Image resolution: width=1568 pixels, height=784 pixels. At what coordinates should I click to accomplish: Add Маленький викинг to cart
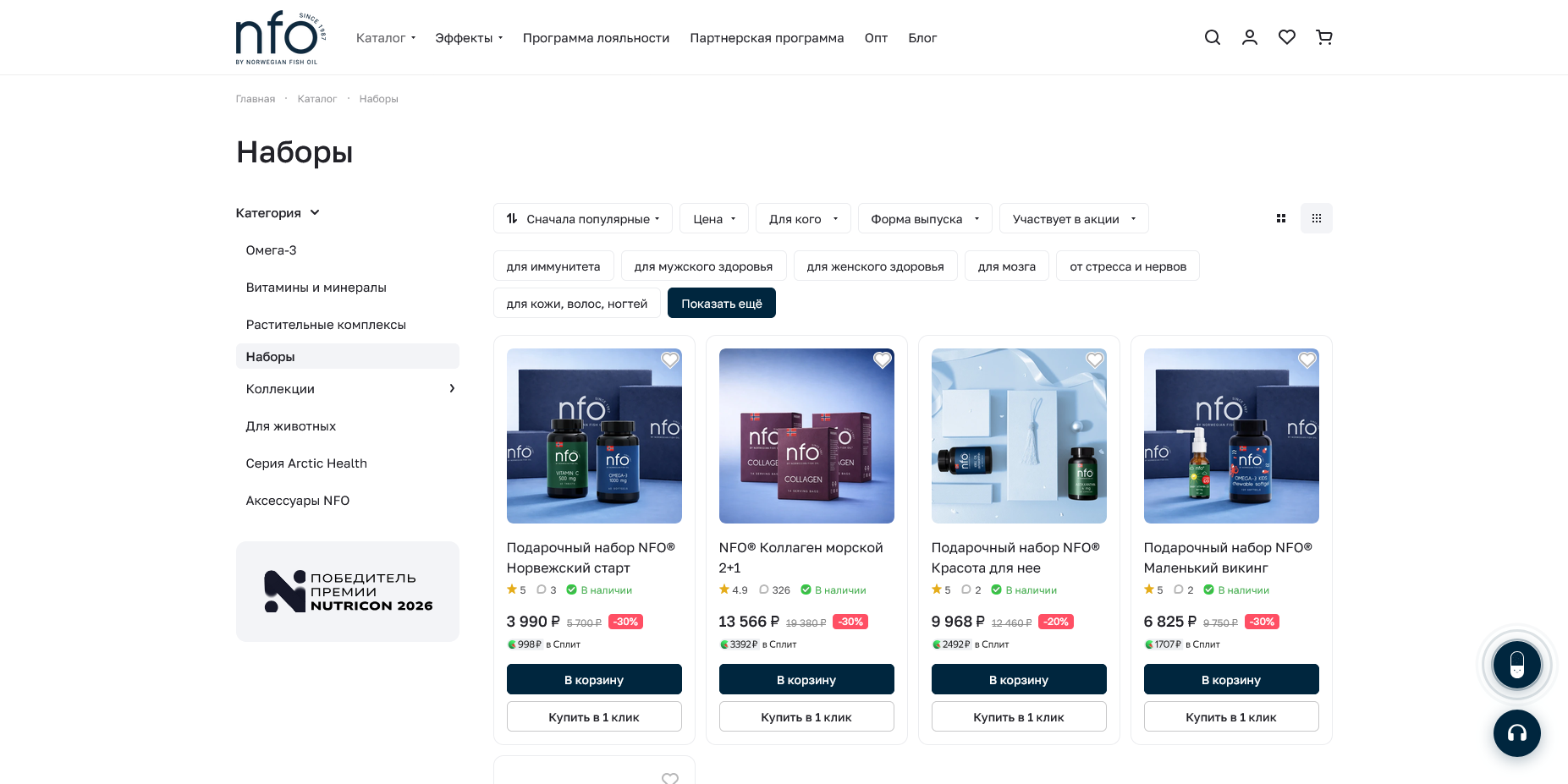tap(1231, 679)
